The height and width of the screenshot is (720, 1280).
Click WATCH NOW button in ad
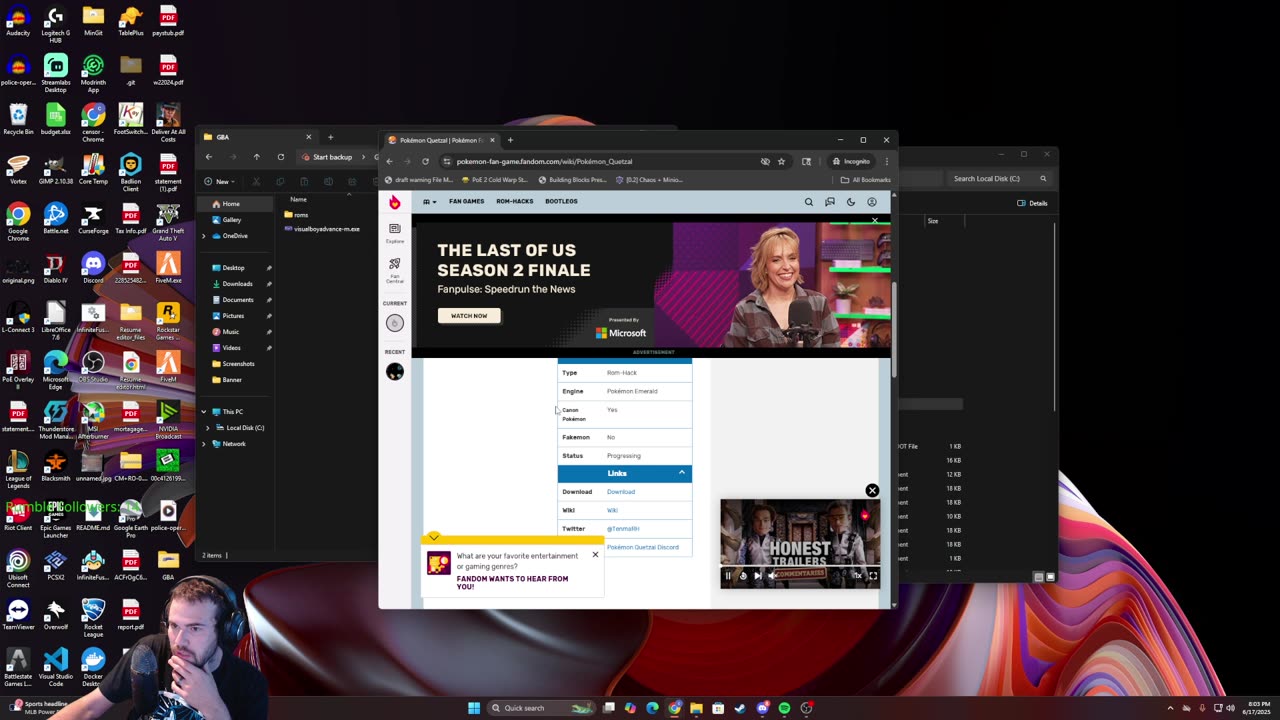coord(469,316)
